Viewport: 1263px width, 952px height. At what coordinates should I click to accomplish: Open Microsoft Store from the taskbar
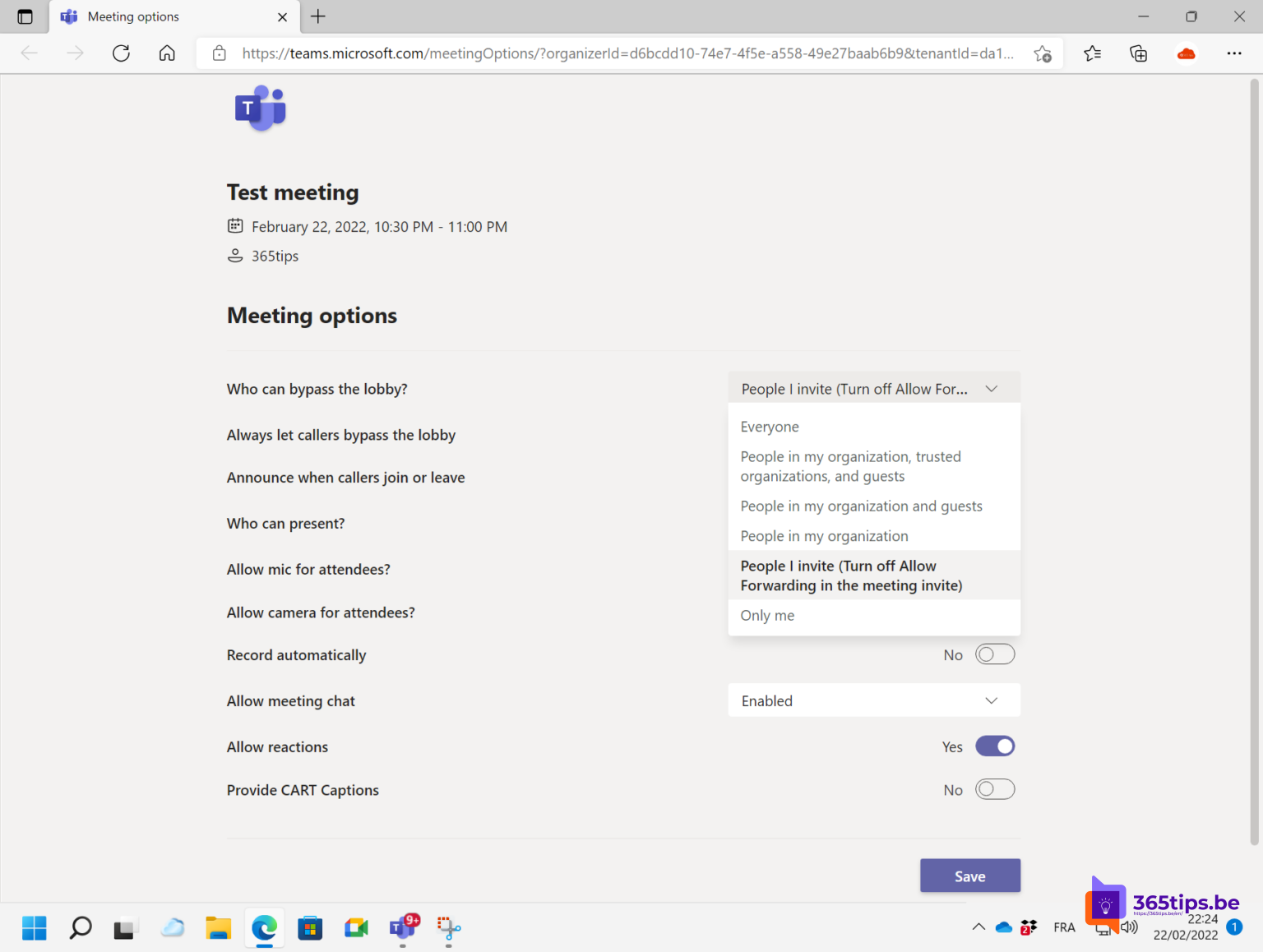point(310,927)
